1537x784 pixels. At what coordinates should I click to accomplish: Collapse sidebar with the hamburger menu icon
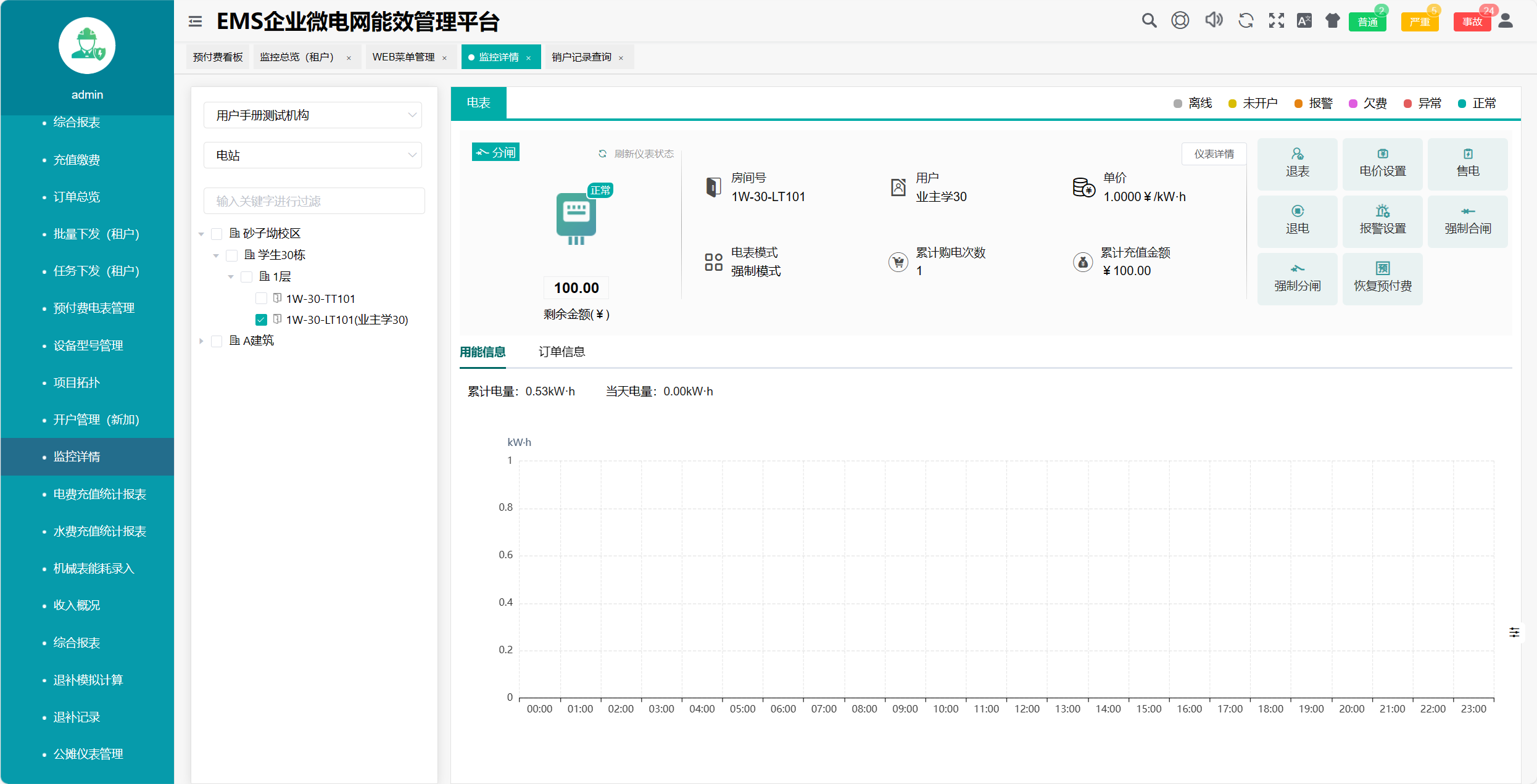195,22
